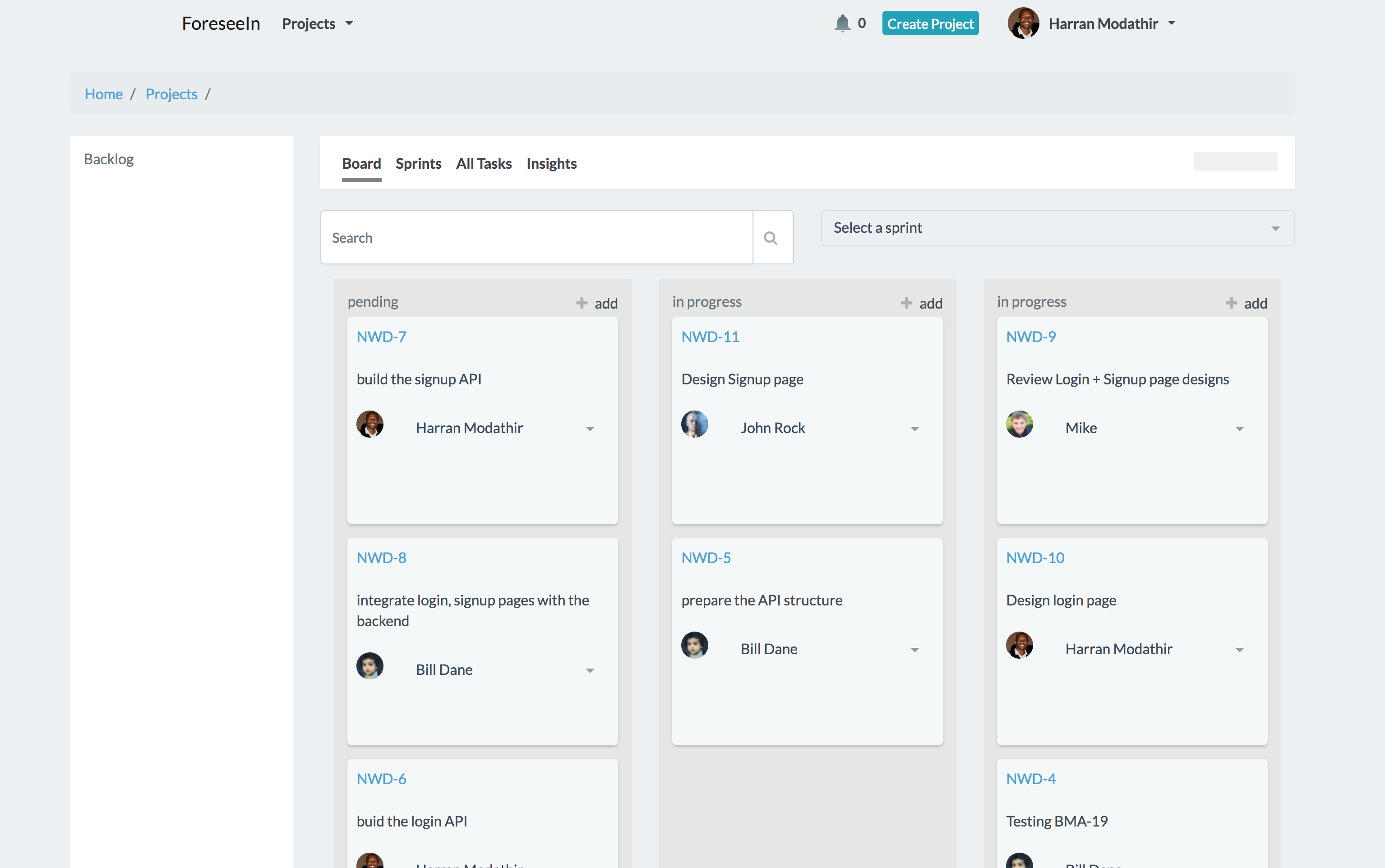Switch to the Sprints tab

pos(418,164)
